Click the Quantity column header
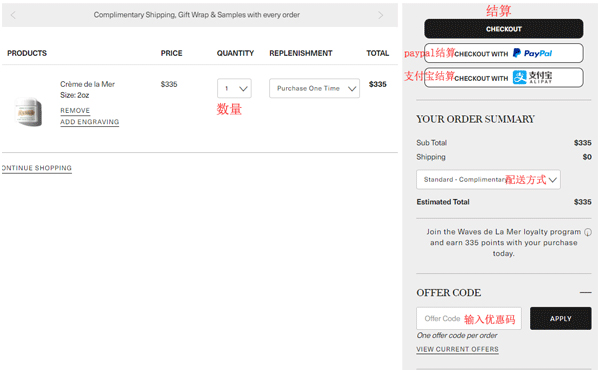 pyautogui.click(x=235, y=53)
